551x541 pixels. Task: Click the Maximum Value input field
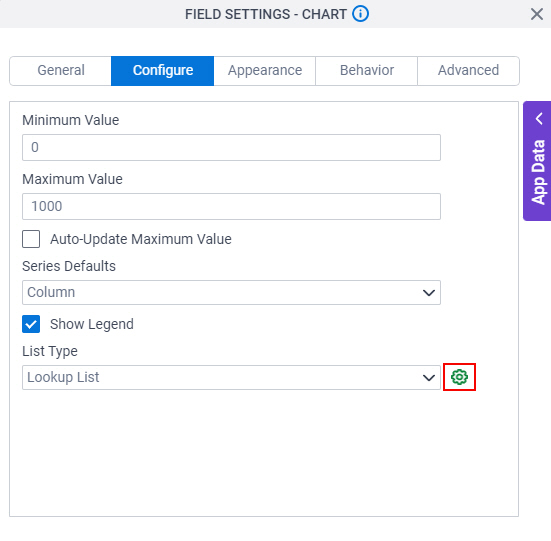pos(231,207)
